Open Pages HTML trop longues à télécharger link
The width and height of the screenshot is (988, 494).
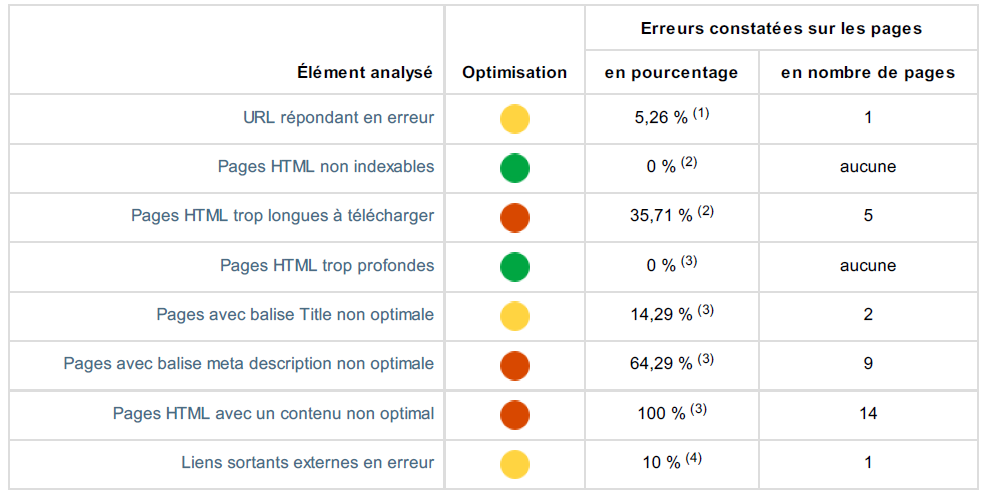[x=282, y=216]
